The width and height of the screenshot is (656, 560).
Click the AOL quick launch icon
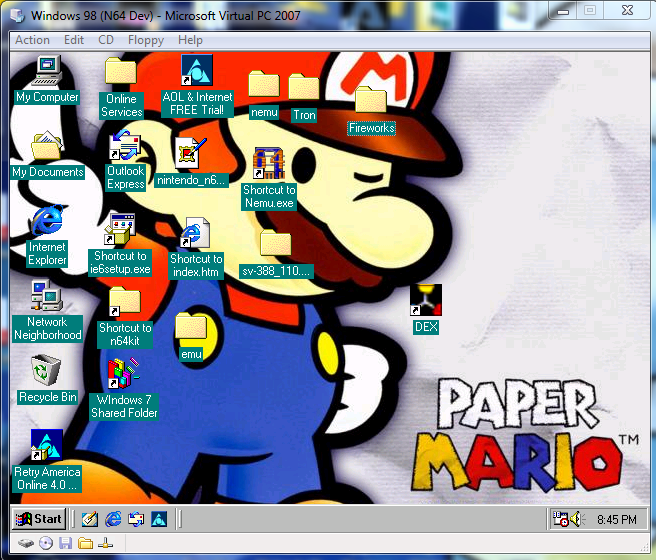point(159,519)
